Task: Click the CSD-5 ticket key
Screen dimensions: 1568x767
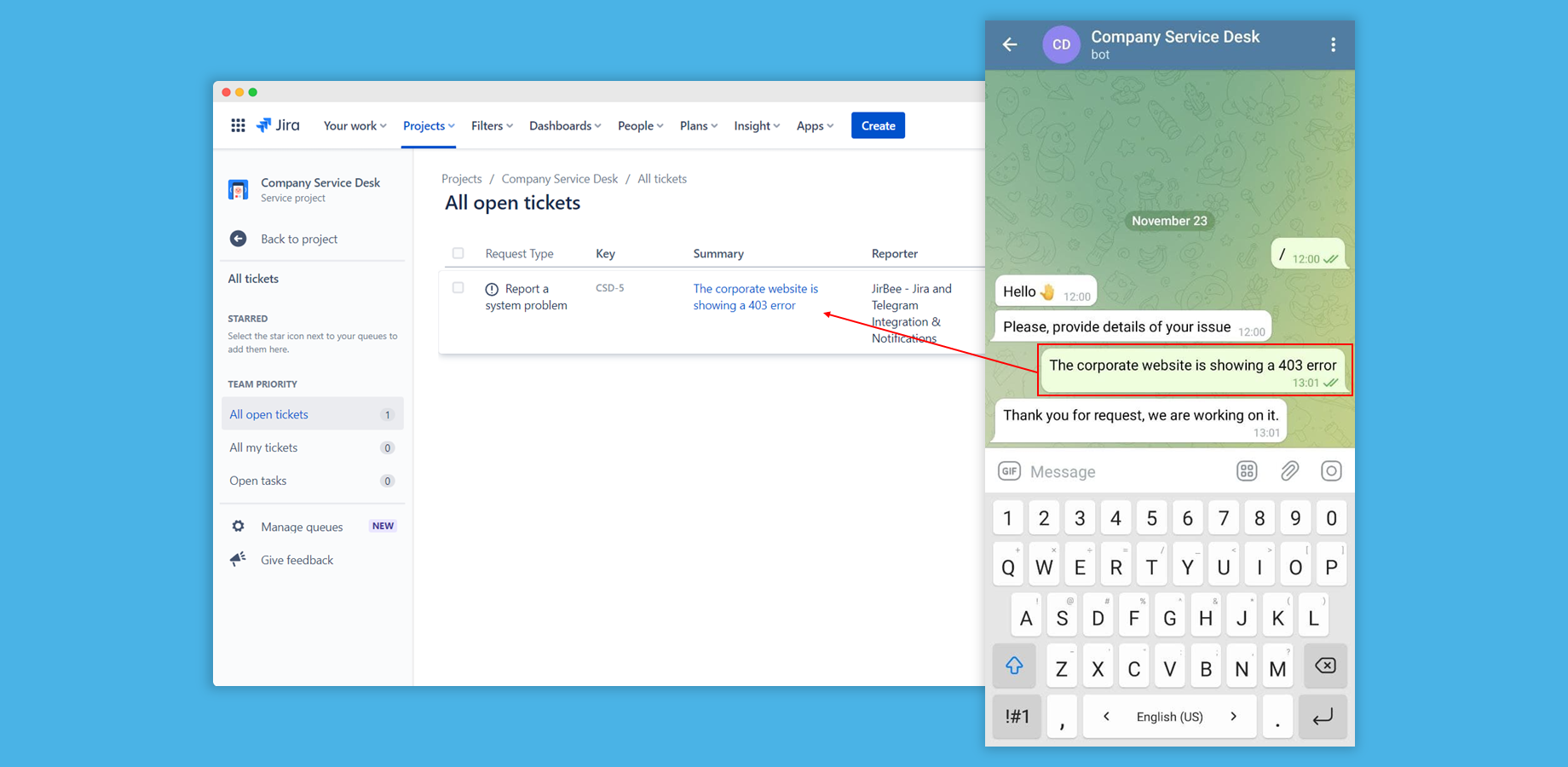Action: click(609, 288)
